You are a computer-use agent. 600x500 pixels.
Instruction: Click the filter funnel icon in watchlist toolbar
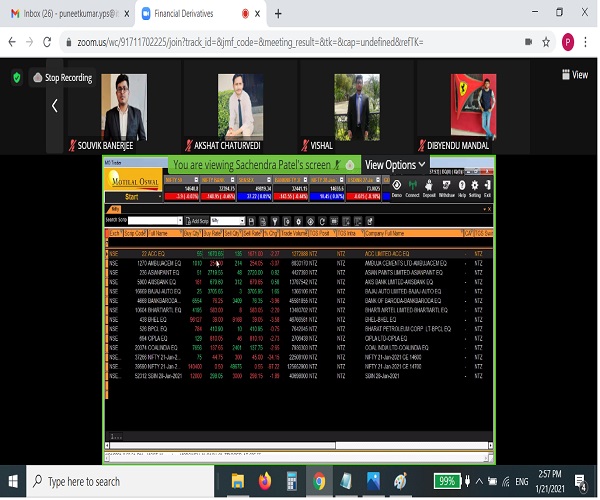click(275, 221)
